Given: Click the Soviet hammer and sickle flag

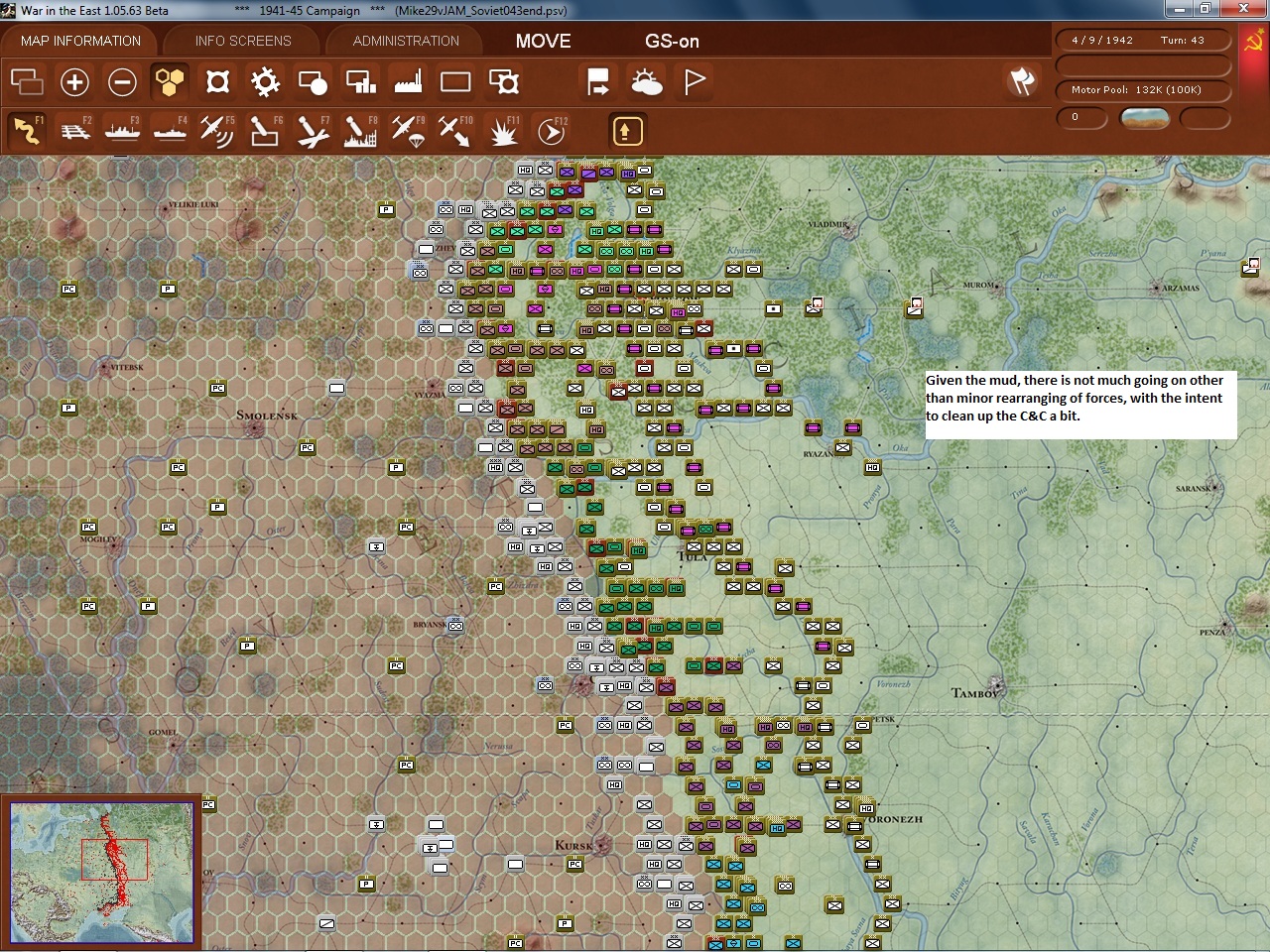Looking at the screenshot, I should [x=1253, y=41].
